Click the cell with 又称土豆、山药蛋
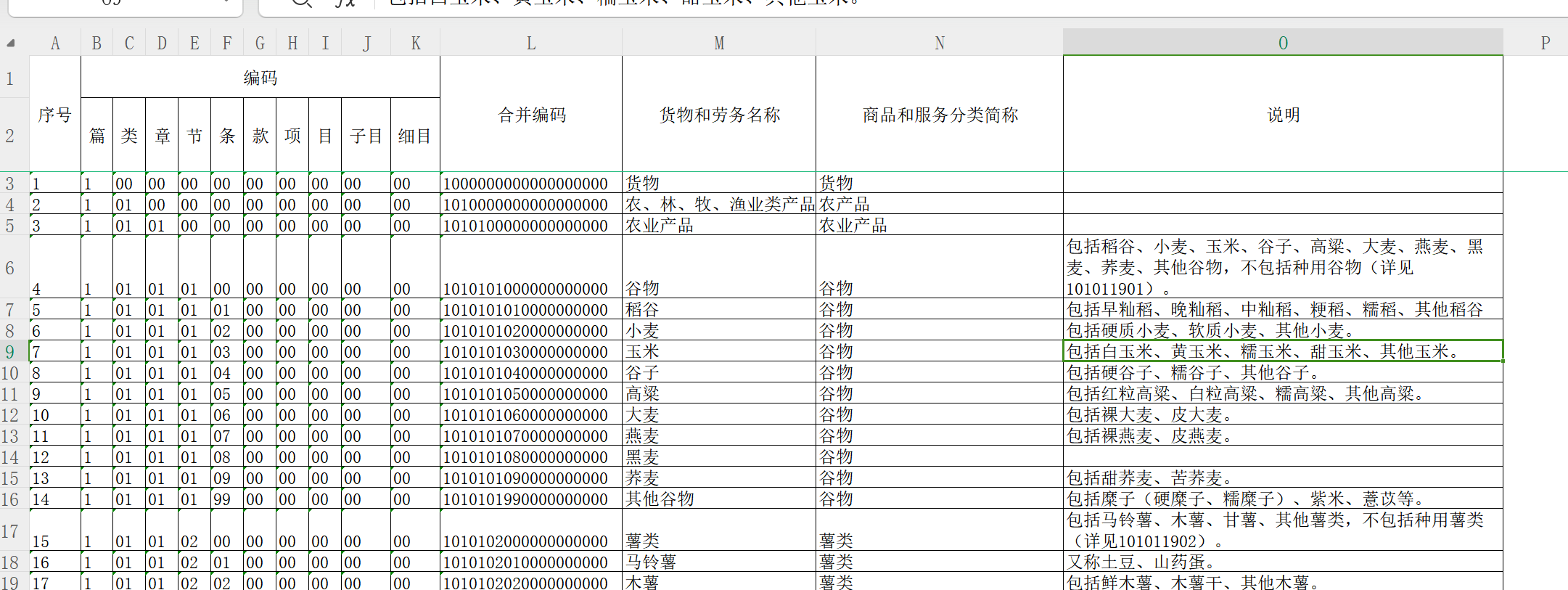 (1282, 562)
